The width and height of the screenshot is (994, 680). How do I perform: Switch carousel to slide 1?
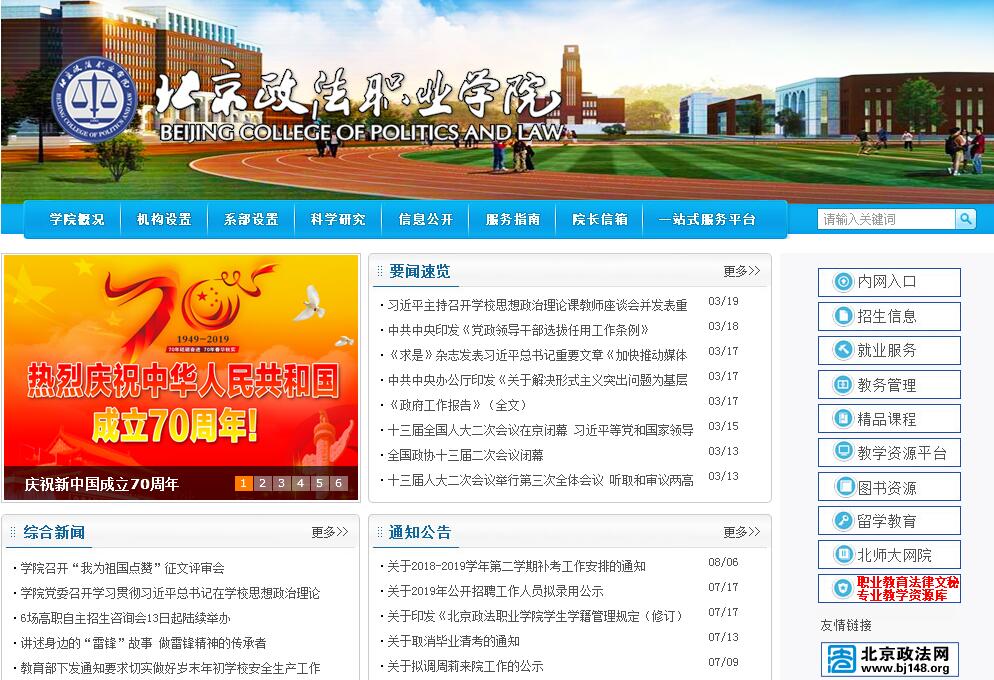243,484
